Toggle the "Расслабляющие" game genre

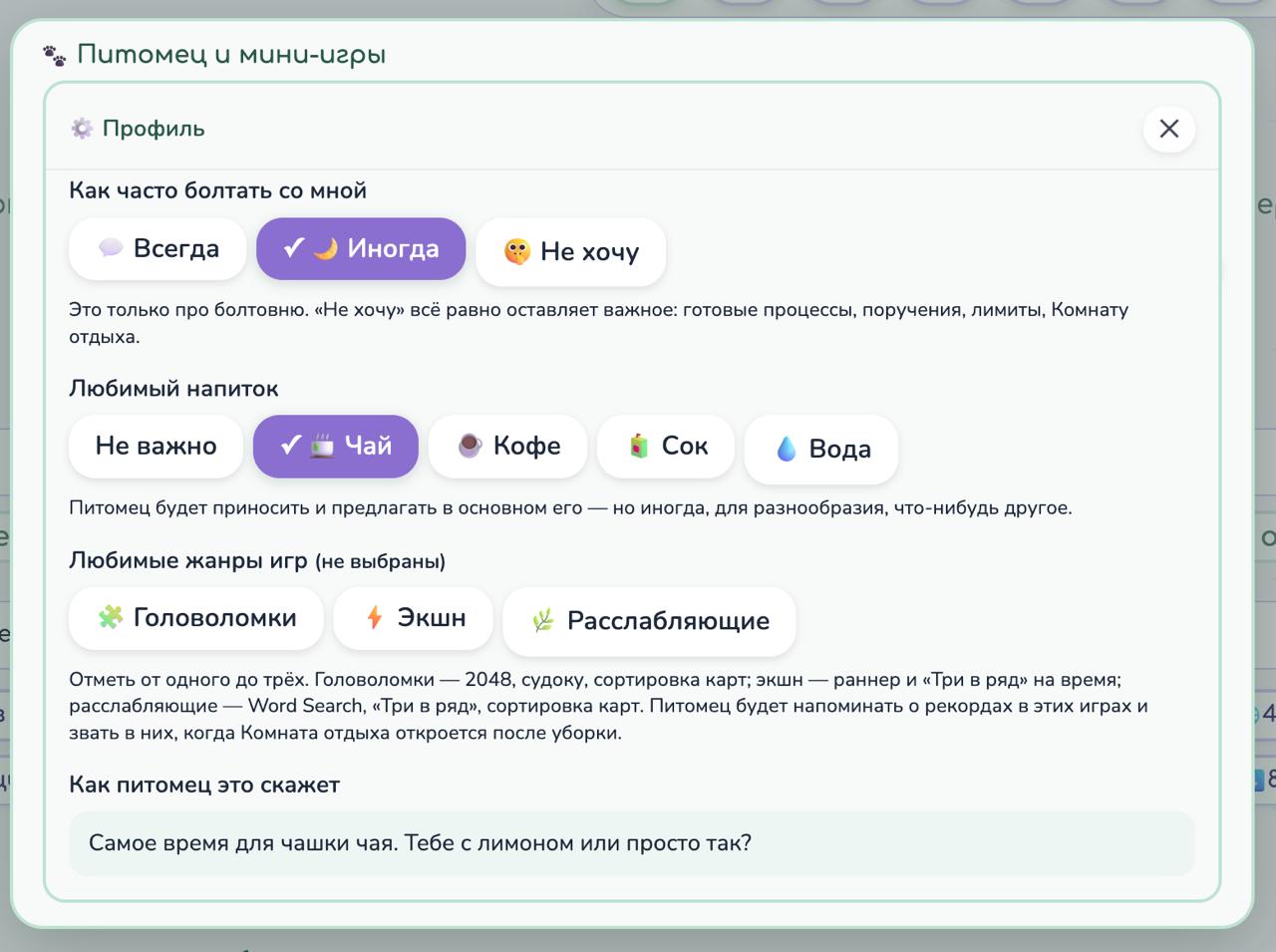pyautogui.click(x=650, y=621)
